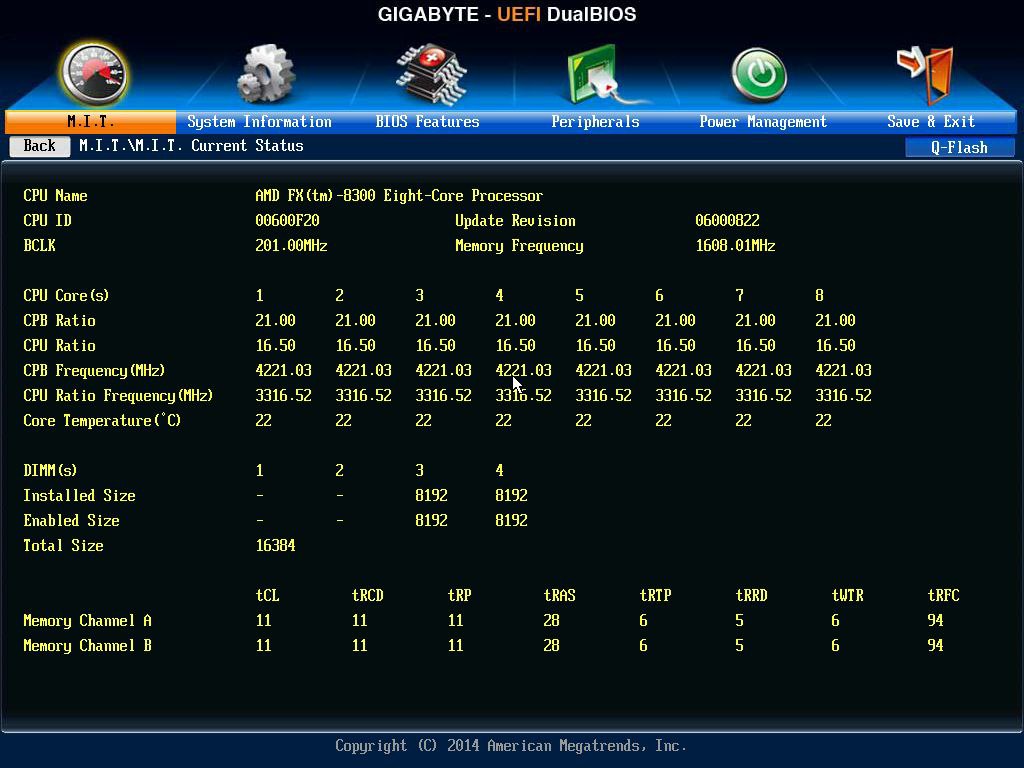Image resolution: width=1024 pixels, height=768 pixels.
Task: Click the tRRD column header
Action: [x=751, y=596]
